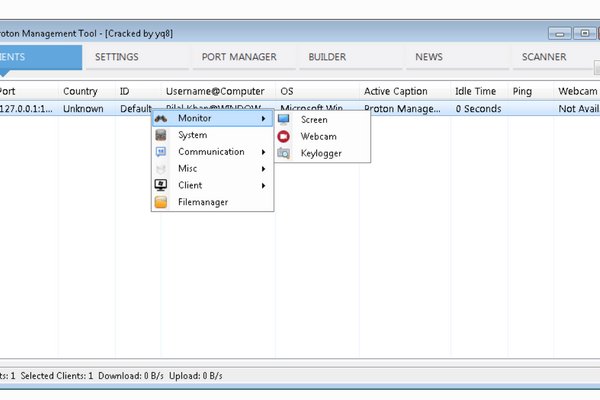Viewport: 600px width, 400px height.
Task: Open the Client menu entry
Action: pos(213,186)
